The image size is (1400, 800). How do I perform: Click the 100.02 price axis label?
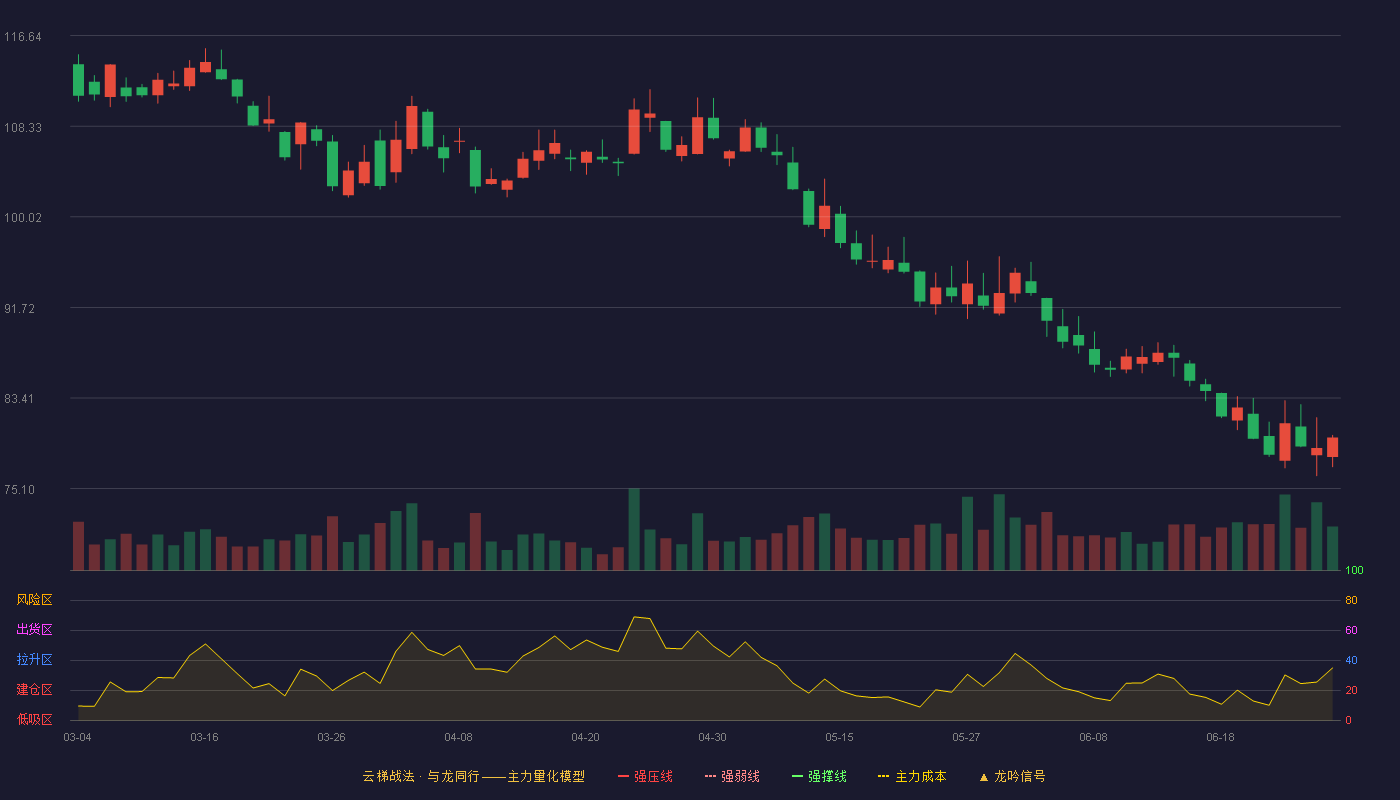tap(23, 218)
